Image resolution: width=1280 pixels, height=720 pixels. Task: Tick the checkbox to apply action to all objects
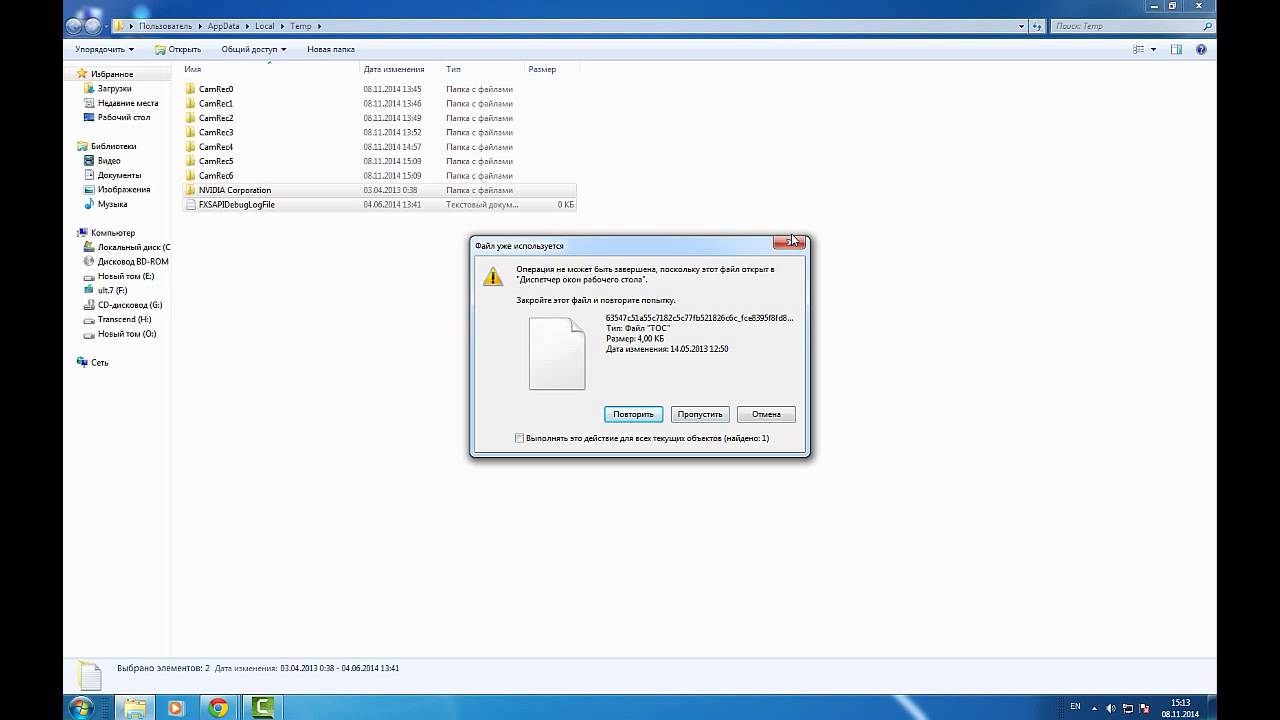[519, 438]
